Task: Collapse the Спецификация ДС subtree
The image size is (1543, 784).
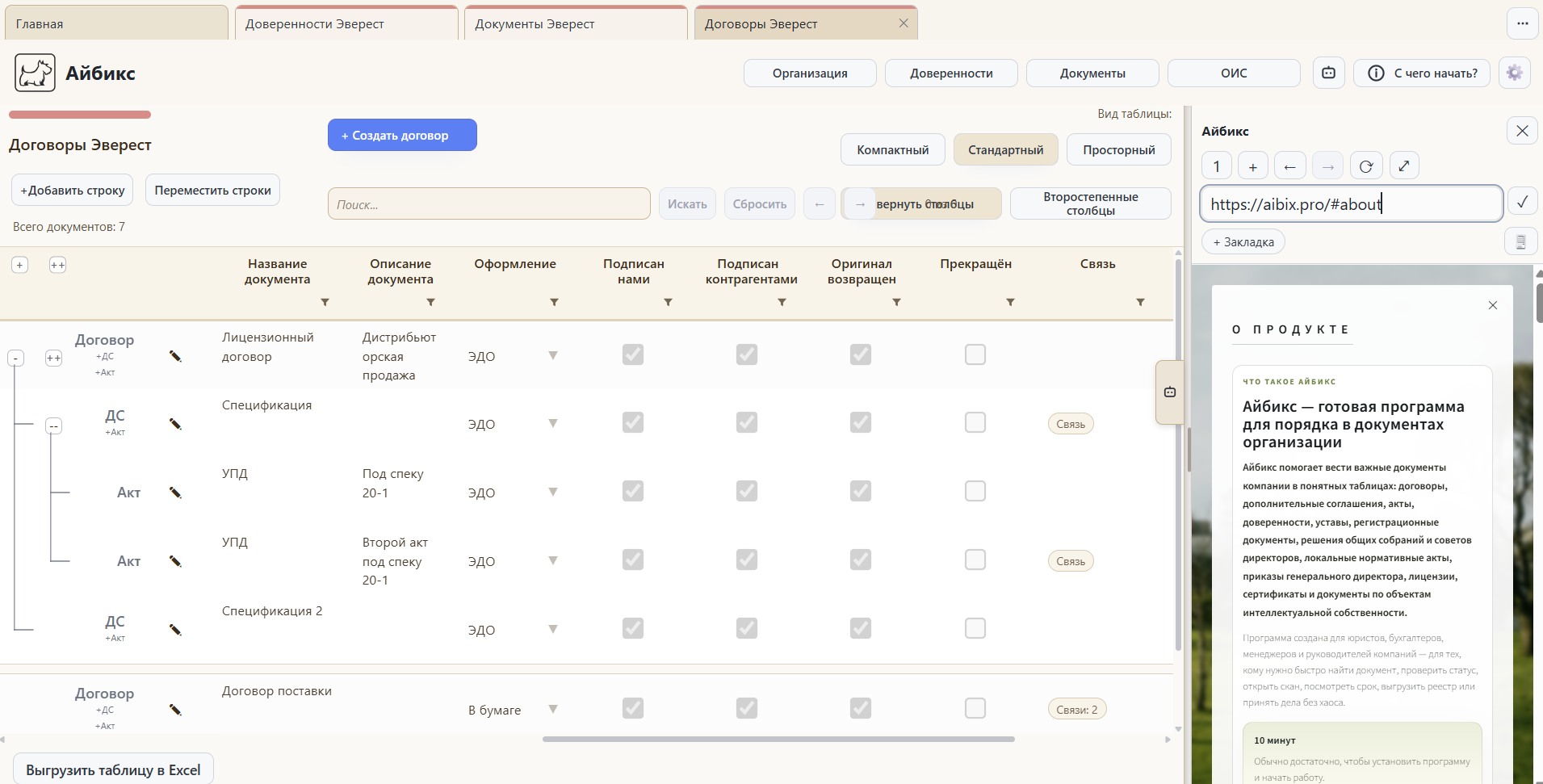Action: click(x=53, y=426)
